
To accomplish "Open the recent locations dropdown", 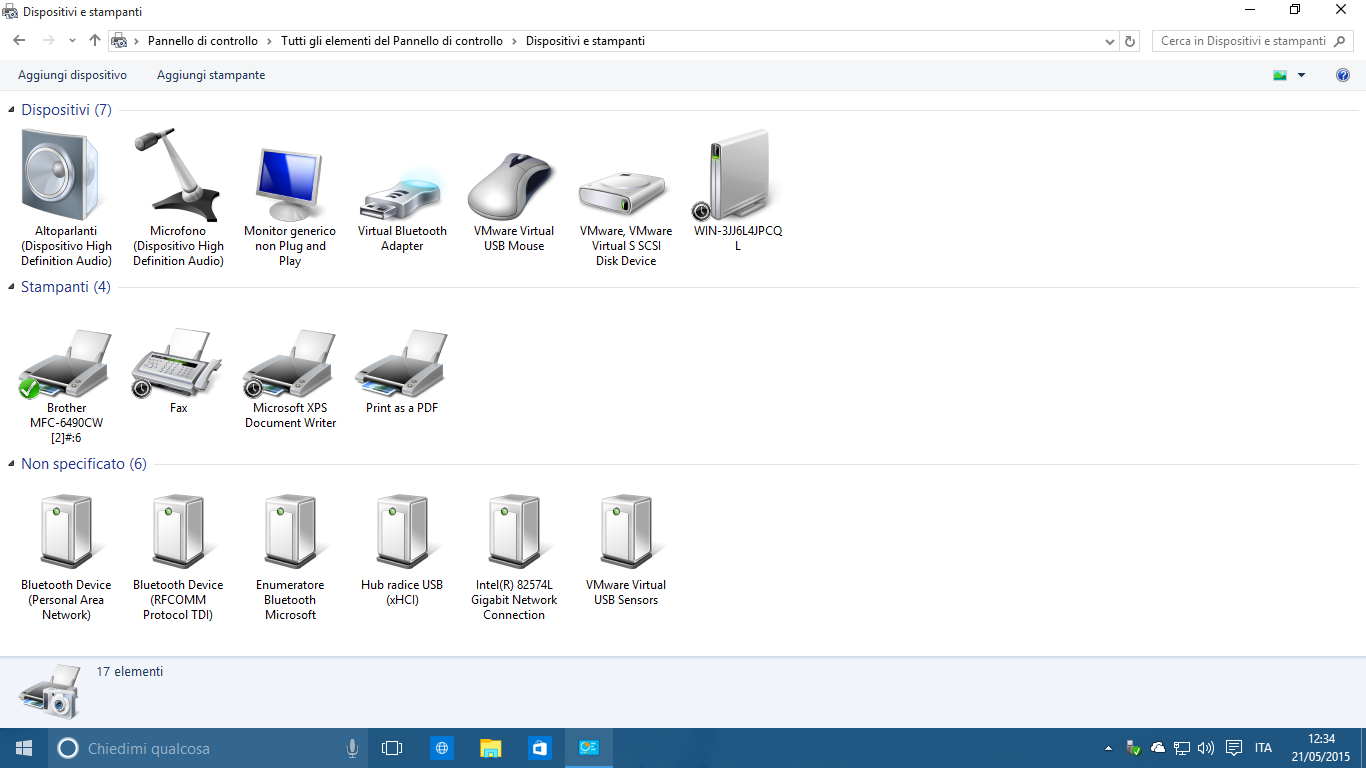I will pyautogui.click(x=72, y=41).
